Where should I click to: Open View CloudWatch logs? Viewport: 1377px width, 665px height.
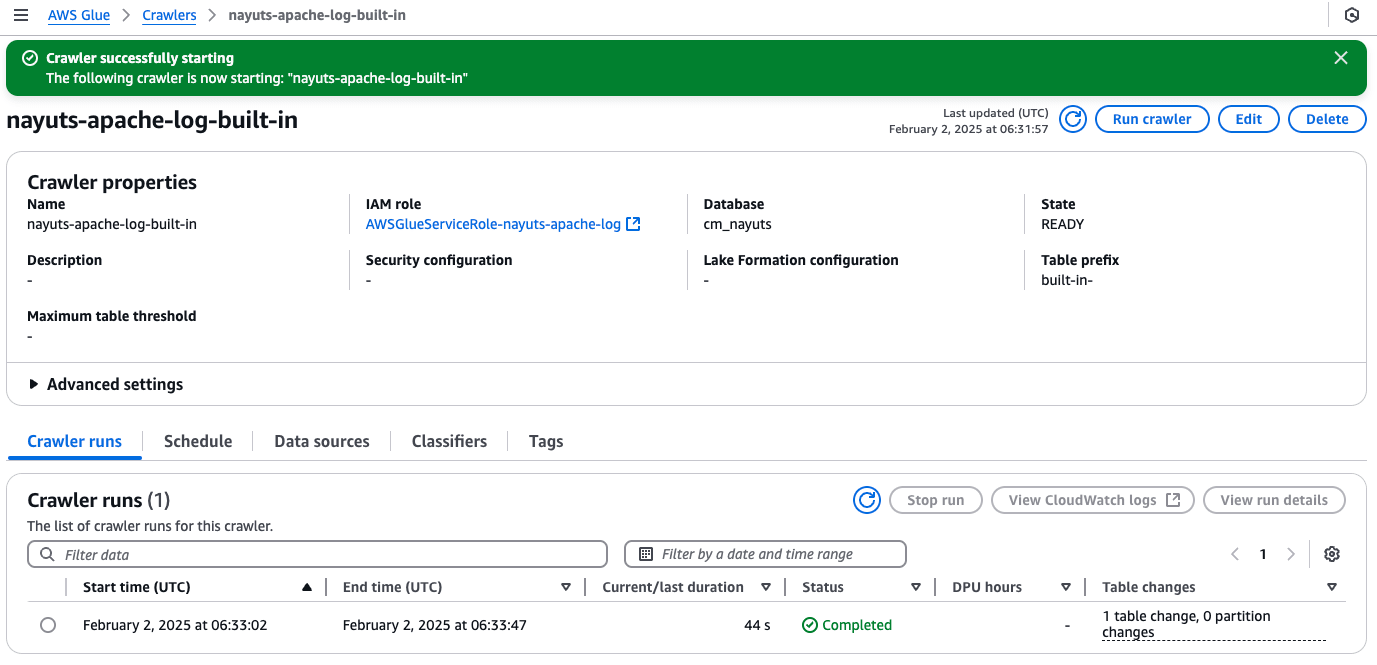click(1093, 500)
